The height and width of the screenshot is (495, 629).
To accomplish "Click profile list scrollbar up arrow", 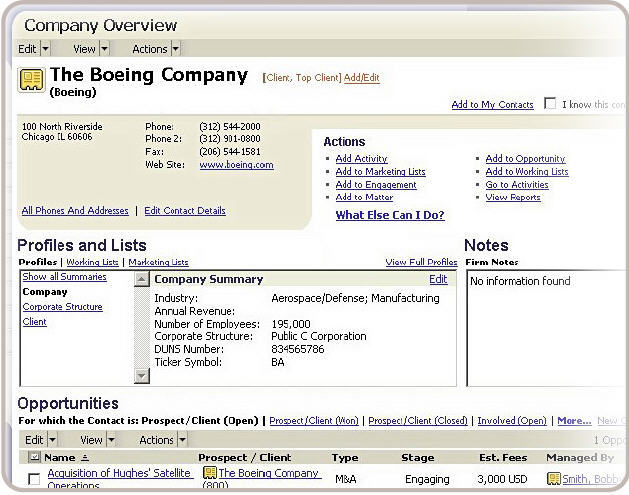I will pos(141,279).
